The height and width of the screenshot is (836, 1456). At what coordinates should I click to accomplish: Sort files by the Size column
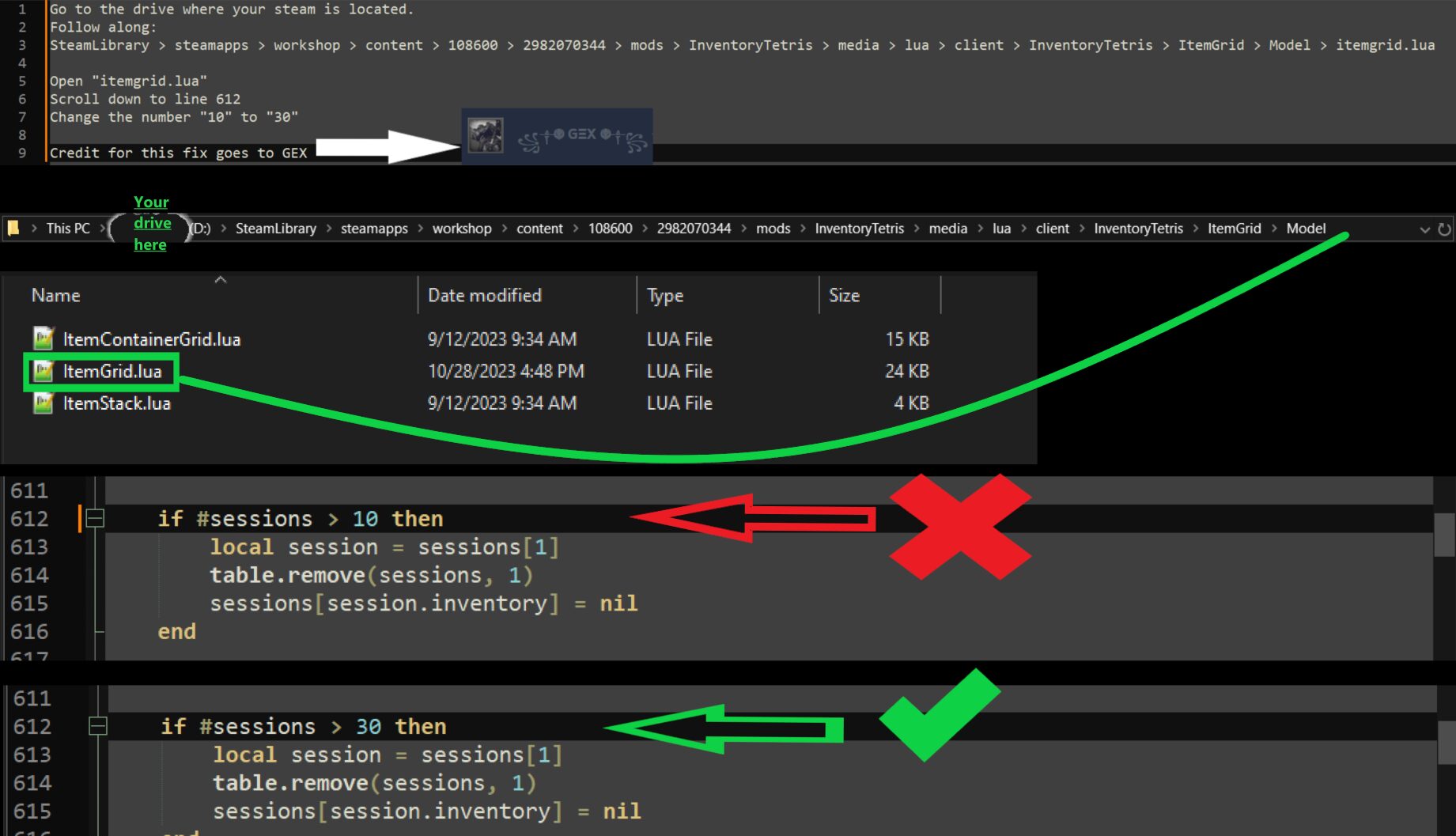pyautogui.click(x=844, y=295)
